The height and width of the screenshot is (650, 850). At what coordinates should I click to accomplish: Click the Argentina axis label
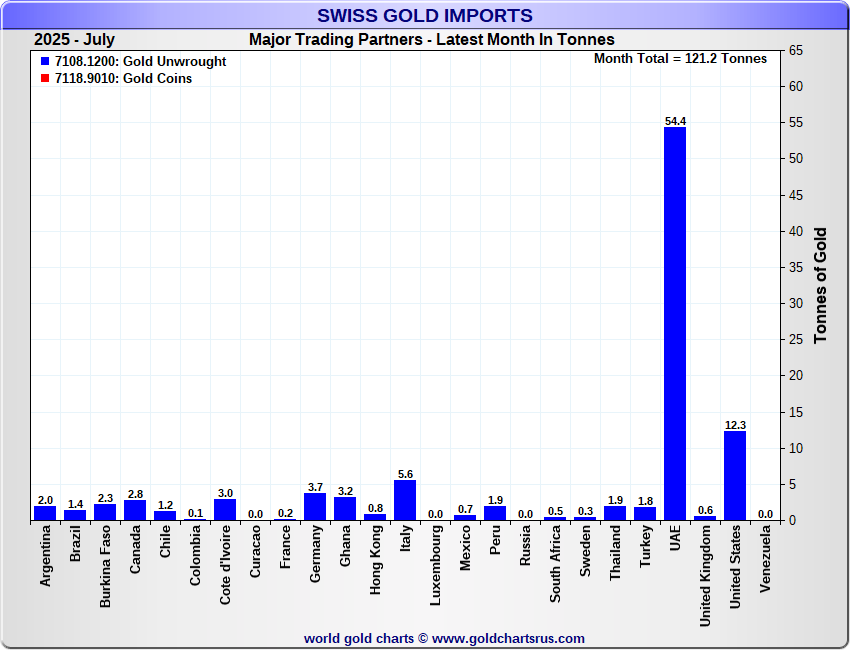click(x=45, y=558)
